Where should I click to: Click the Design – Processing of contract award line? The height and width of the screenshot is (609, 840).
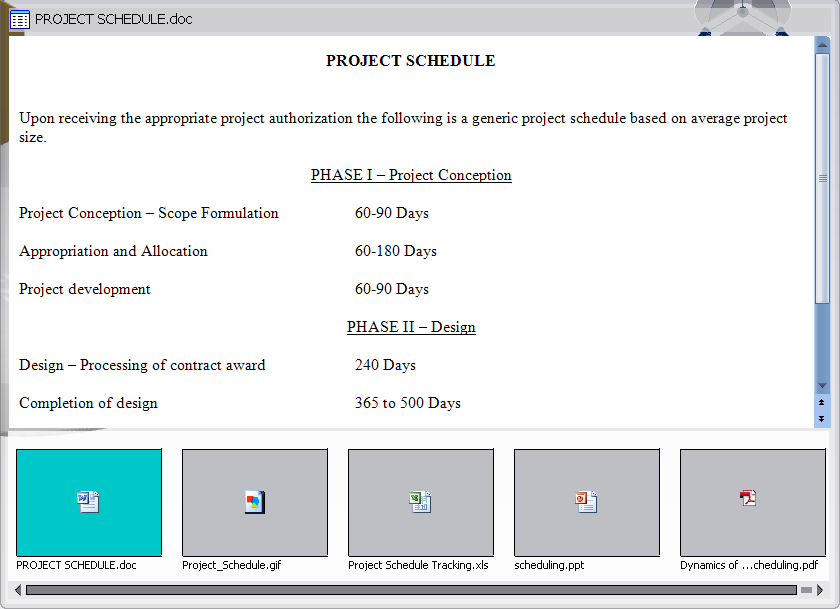[x=142, y=365]
